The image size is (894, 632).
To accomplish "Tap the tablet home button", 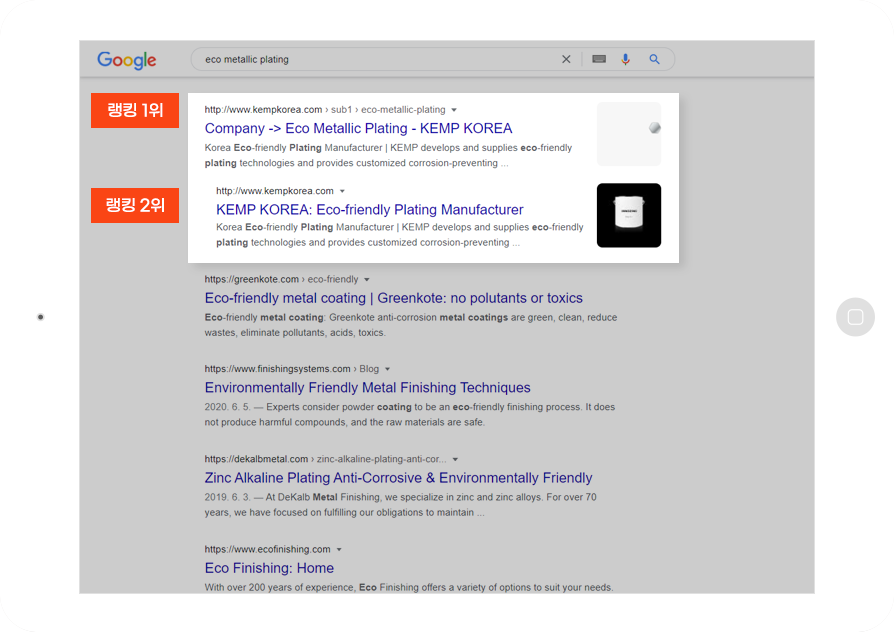I will click(855, 317).
